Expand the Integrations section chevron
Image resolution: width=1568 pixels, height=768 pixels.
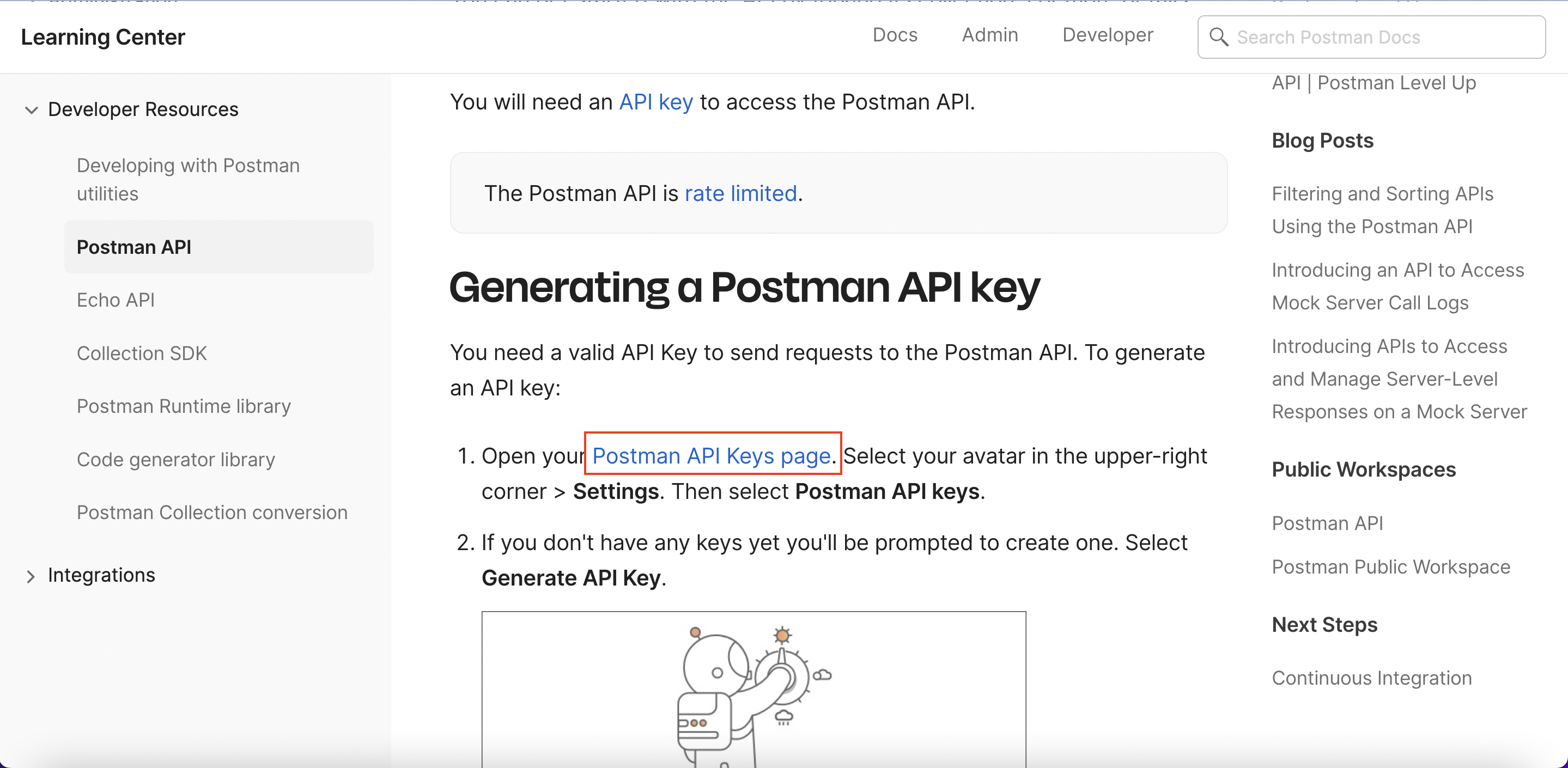(x=31, y=576)
